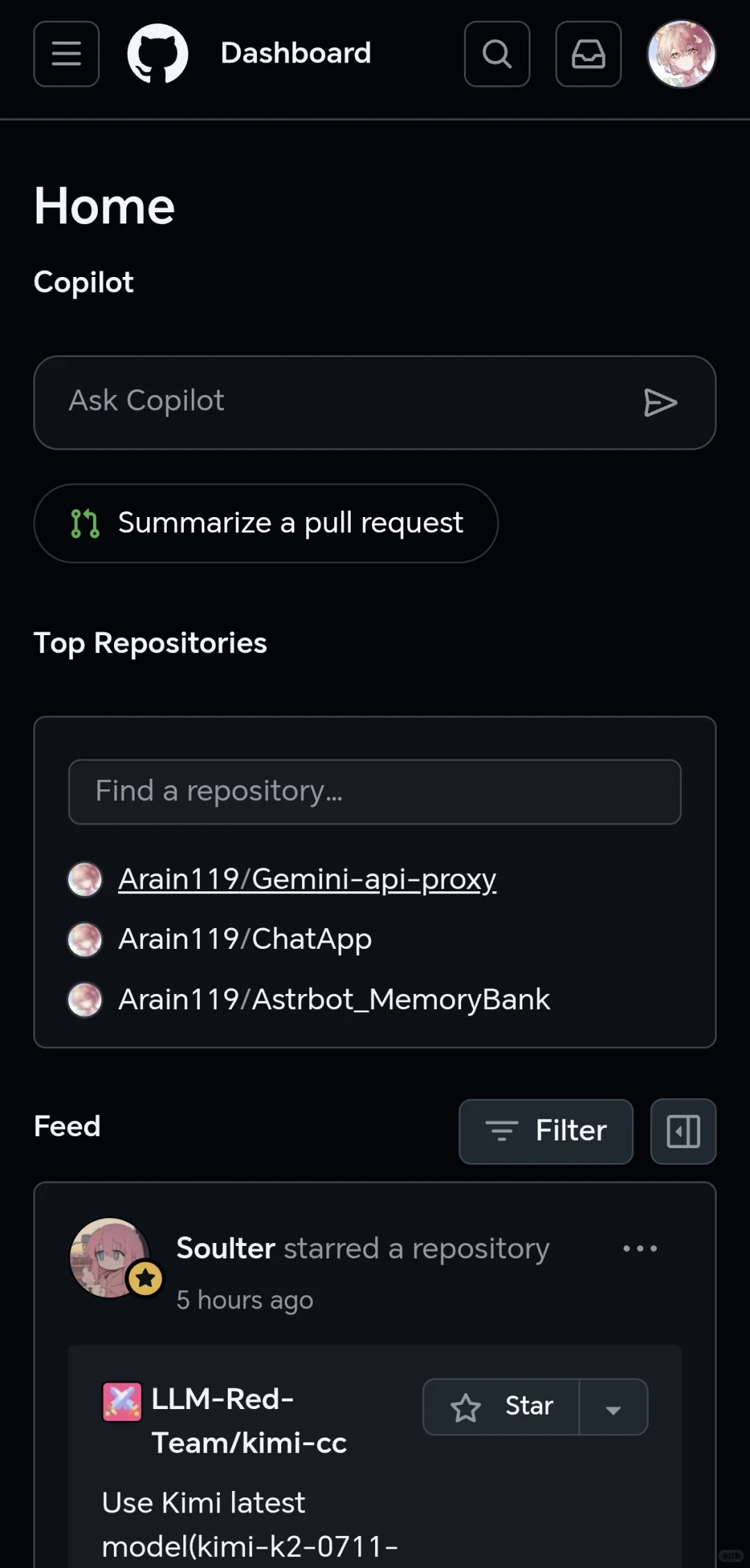Viewport: 750px width, 1568px height.
Task: Click inside the Ask Copilot field
Action: pyautogui.click(x=333, y=403)
